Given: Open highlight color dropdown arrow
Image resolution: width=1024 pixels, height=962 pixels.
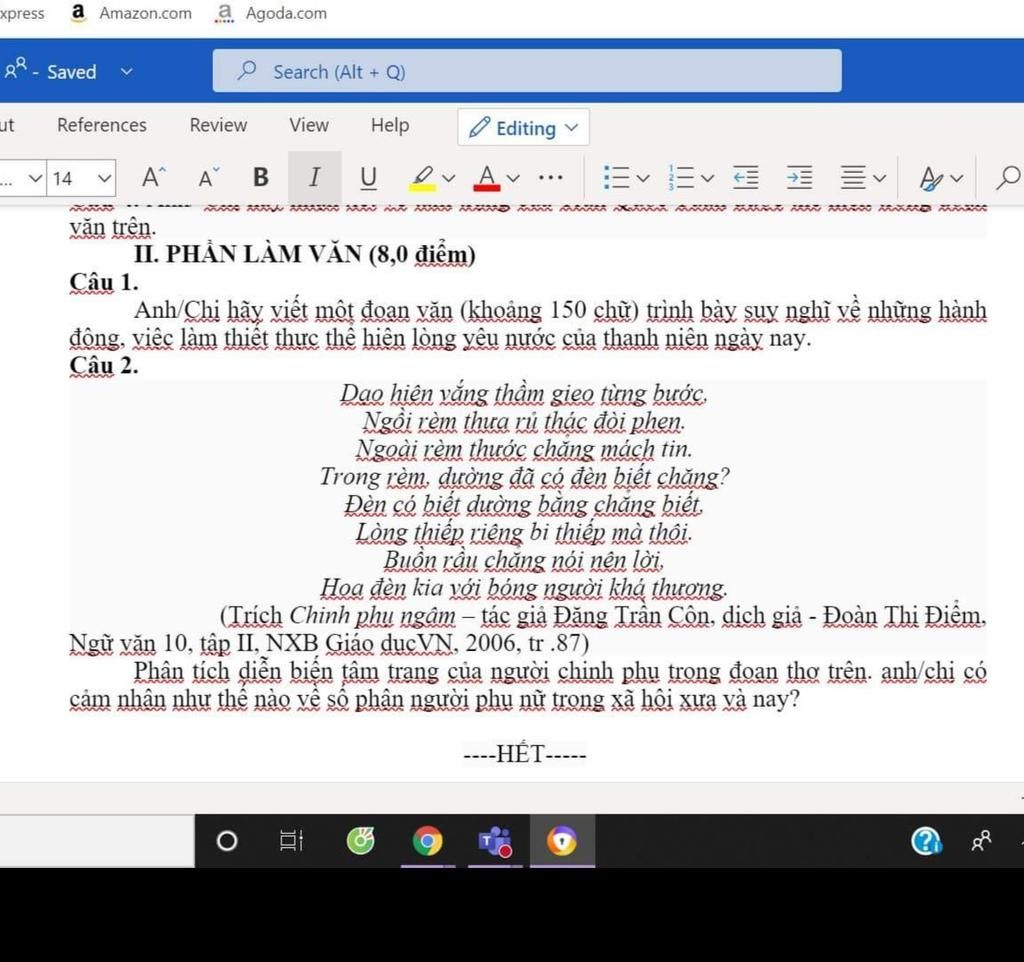Looking at the screenshot, I should tap(449, 178).
